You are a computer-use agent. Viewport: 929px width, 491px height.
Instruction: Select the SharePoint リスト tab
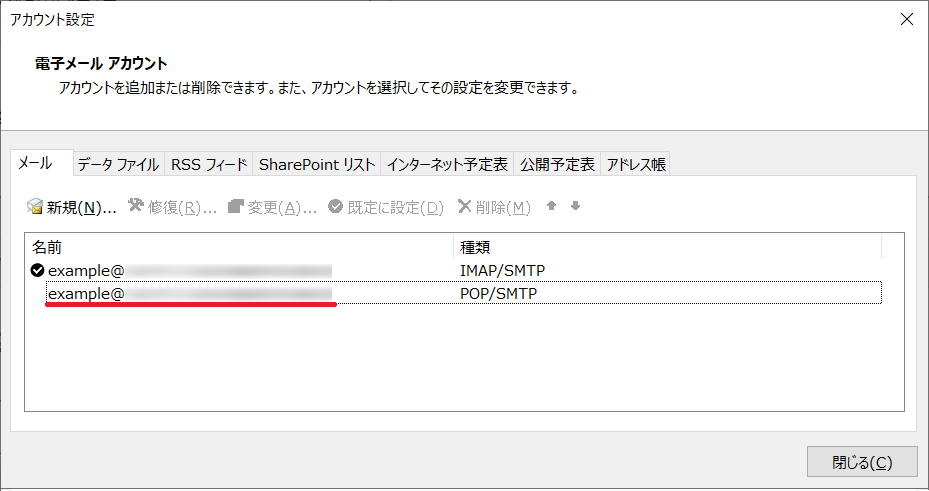(317, 165)
